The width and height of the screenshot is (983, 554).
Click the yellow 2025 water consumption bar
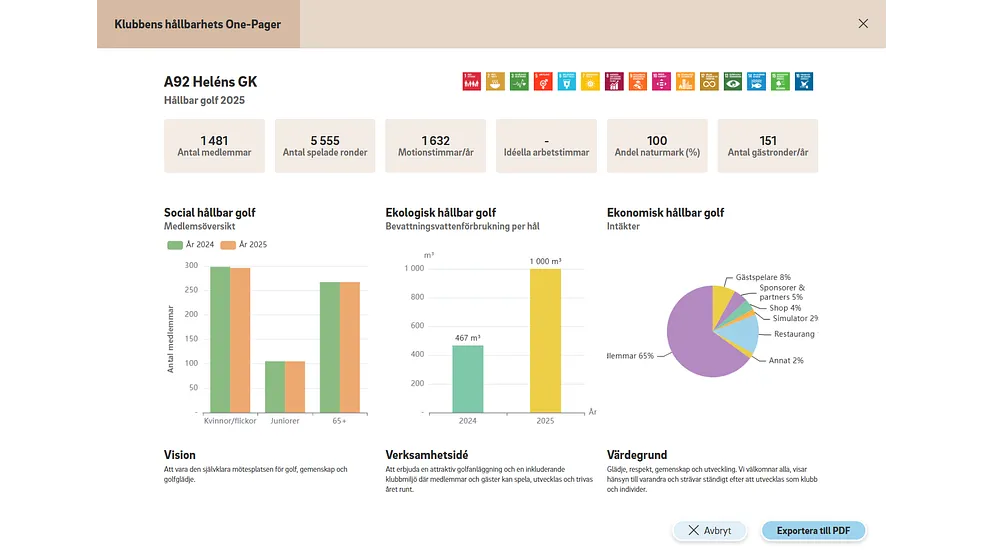(x=545, y=340)
